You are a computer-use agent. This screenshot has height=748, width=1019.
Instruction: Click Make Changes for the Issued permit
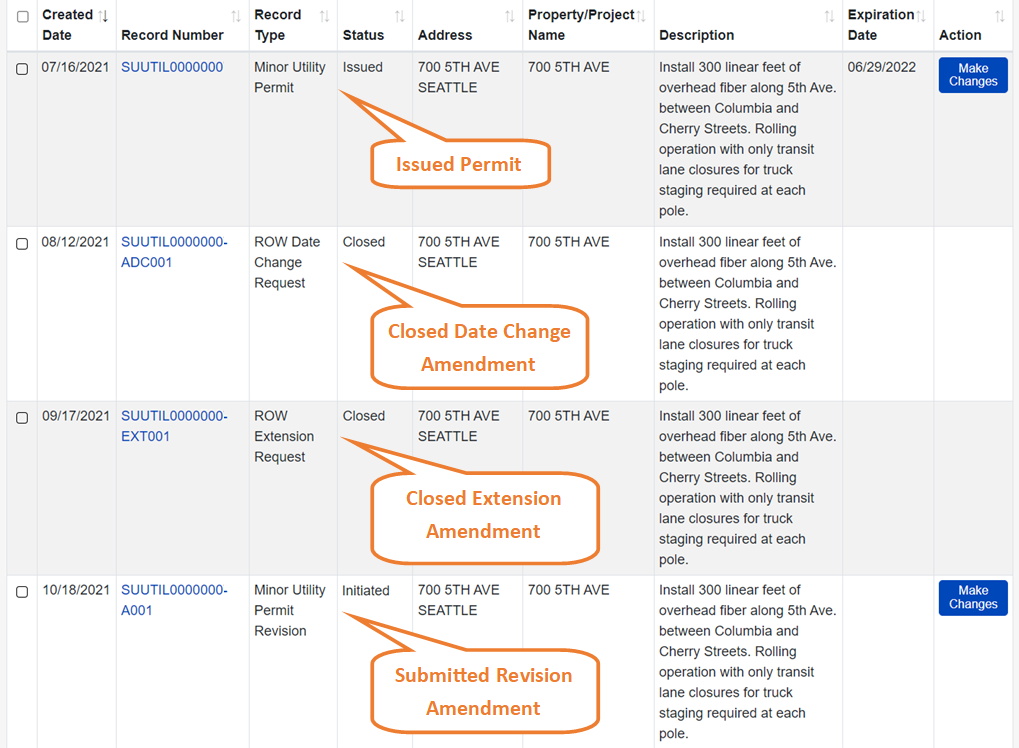tap(972, 75)
